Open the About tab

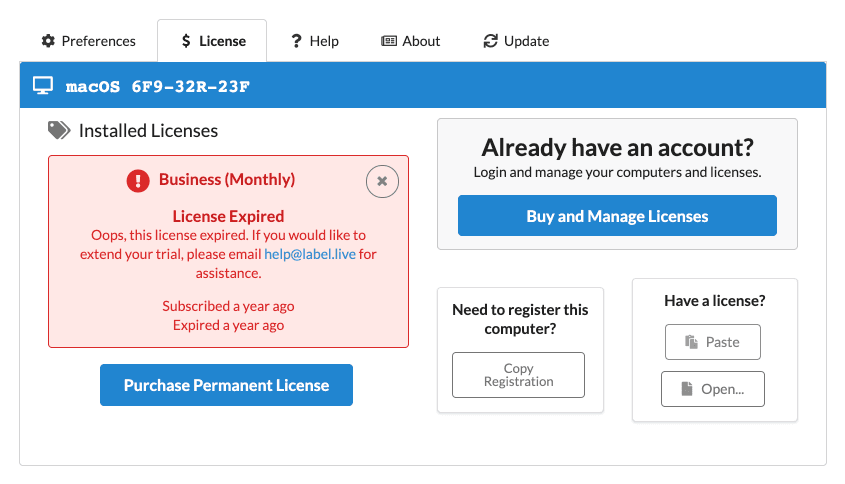click(x=410, y=41)
